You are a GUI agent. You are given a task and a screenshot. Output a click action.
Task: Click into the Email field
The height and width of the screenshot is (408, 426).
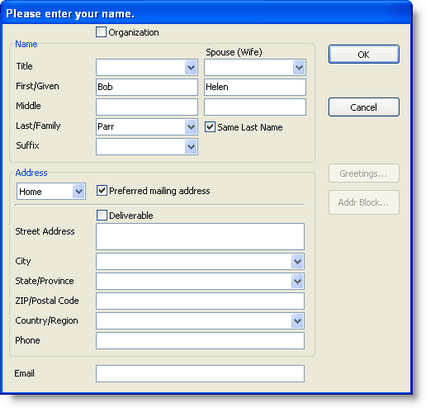(x=200, y=374)
